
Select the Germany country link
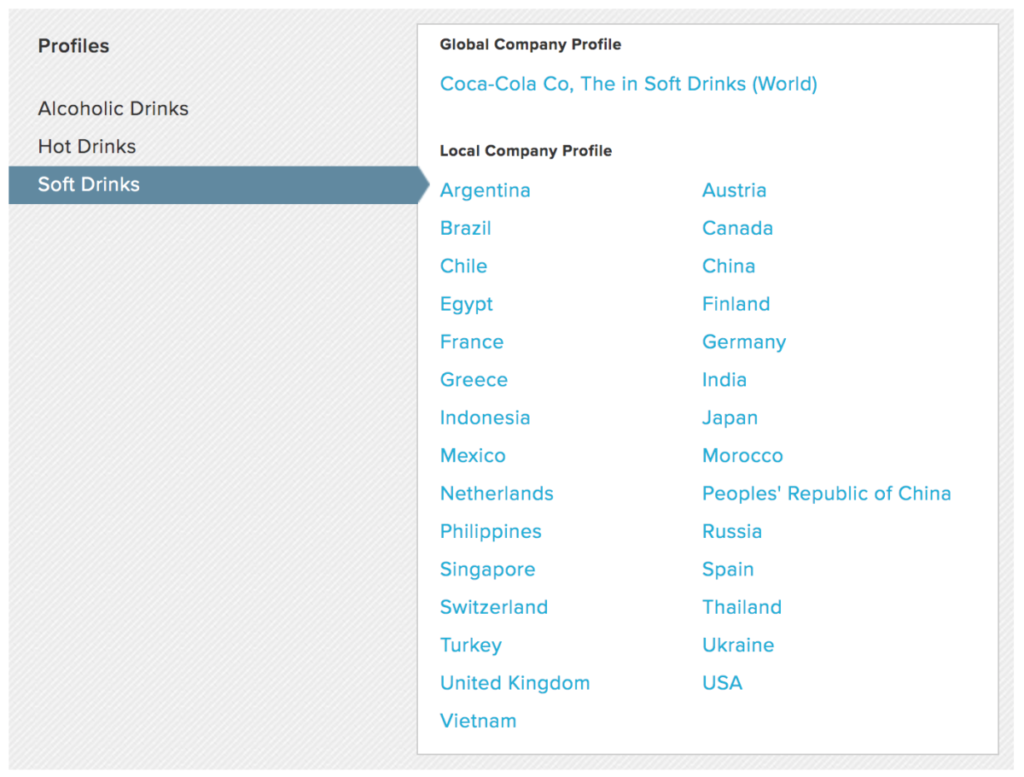pyautogui.click(x=744, y=342)
